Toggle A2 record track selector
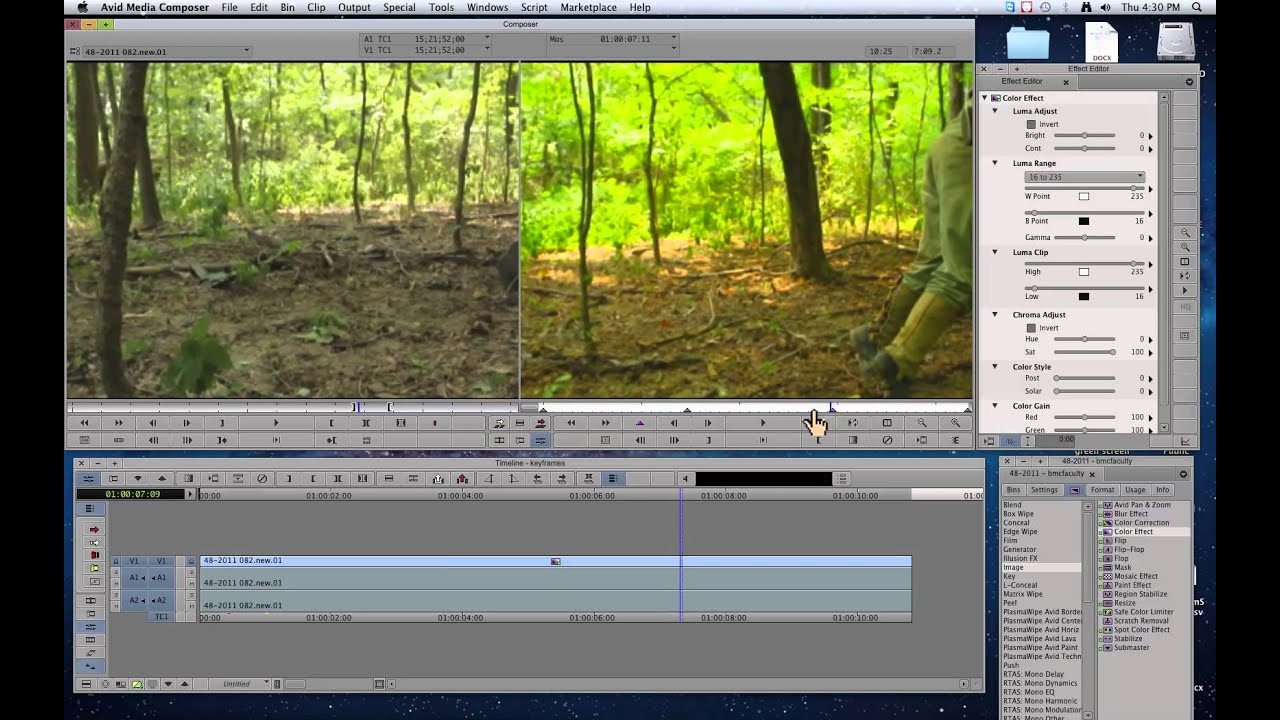The width and height of the screenshot is (1280, 720). [x=160, y=600]
